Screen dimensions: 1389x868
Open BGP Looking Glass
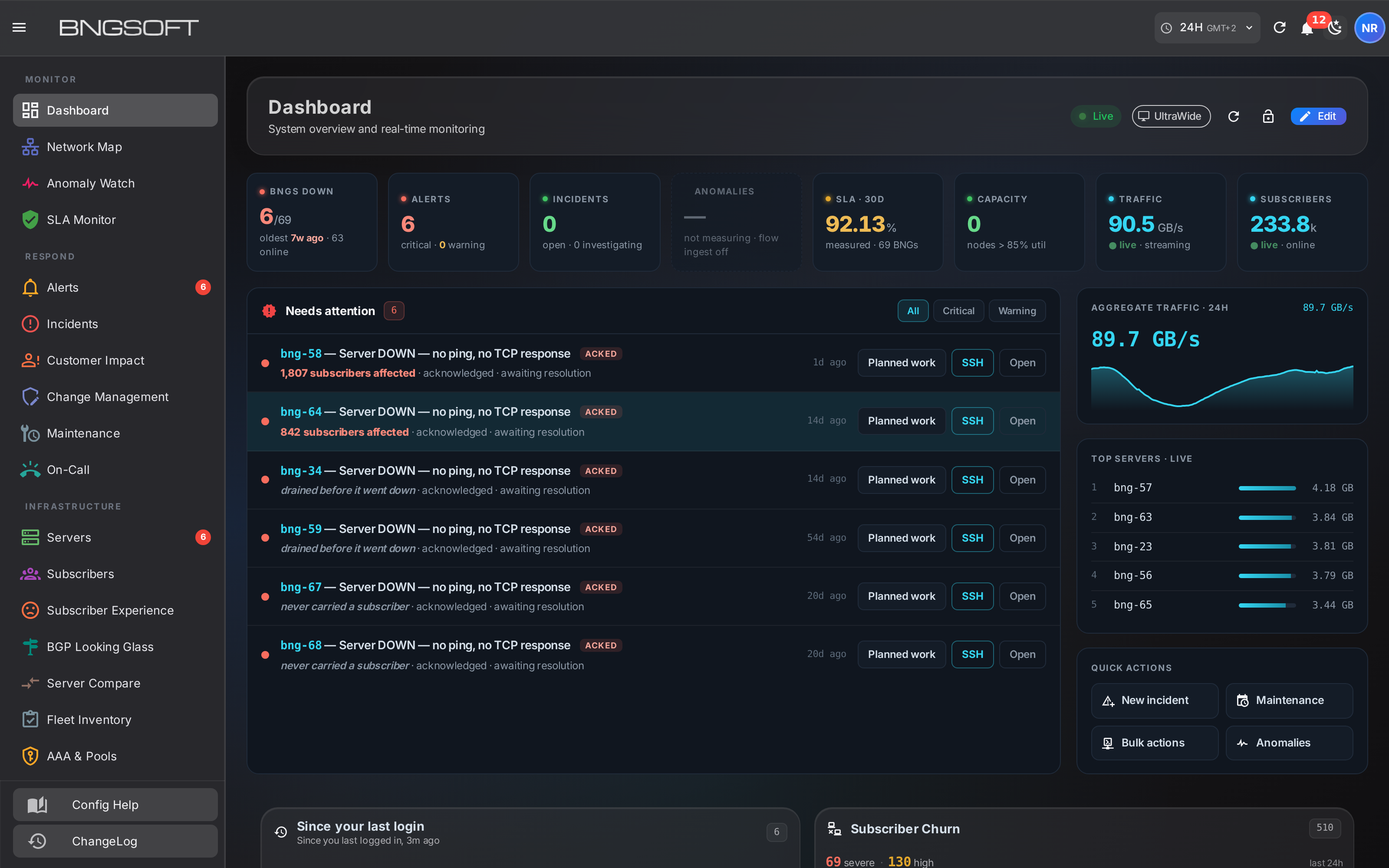pos(115,647)
